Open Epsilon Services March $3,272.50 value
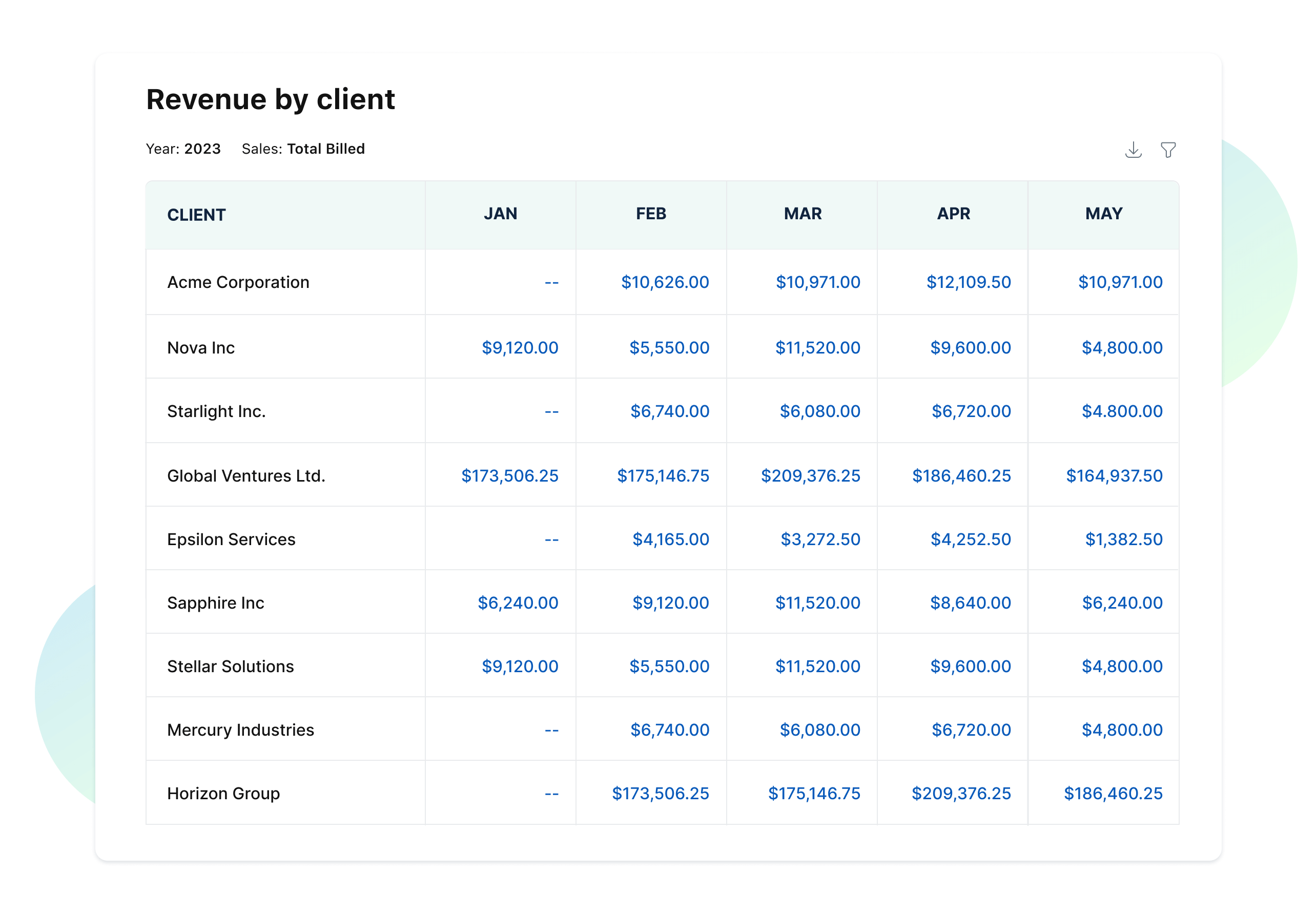This screenshot has width=1316, height=914. coord(820,539)
